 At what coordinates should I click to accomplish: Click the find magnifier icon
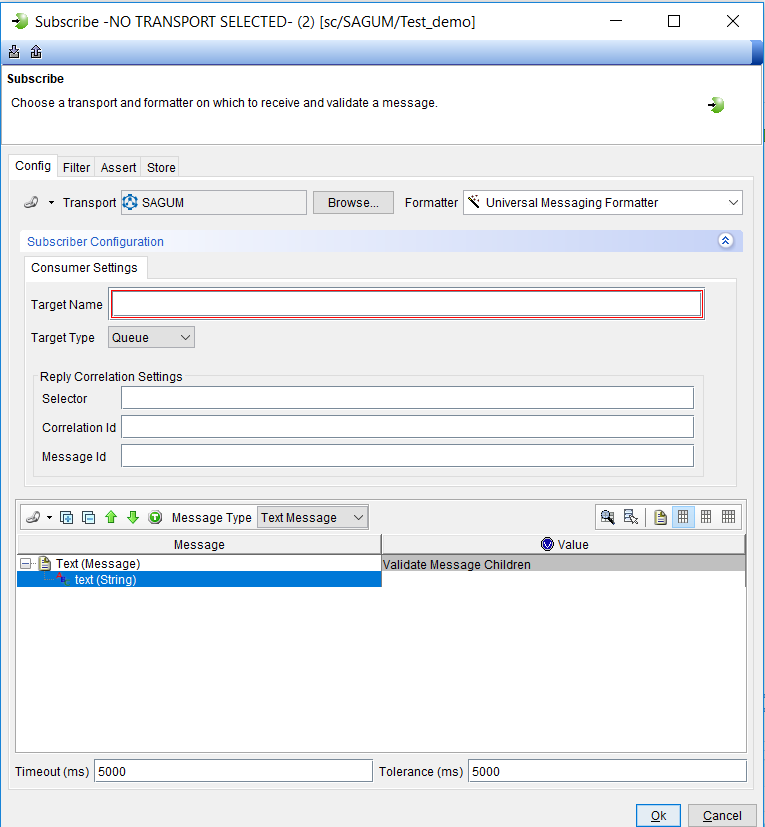(608, 517)
